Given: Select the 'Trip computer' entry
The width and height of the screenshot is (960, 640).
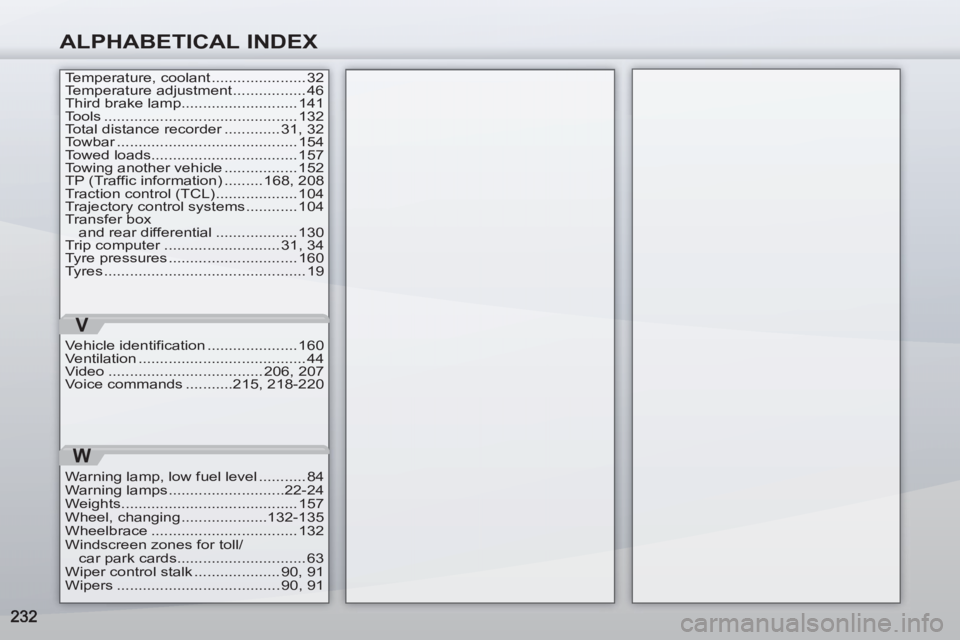Looking at the screenshot, I should click(x=194, y=246).
